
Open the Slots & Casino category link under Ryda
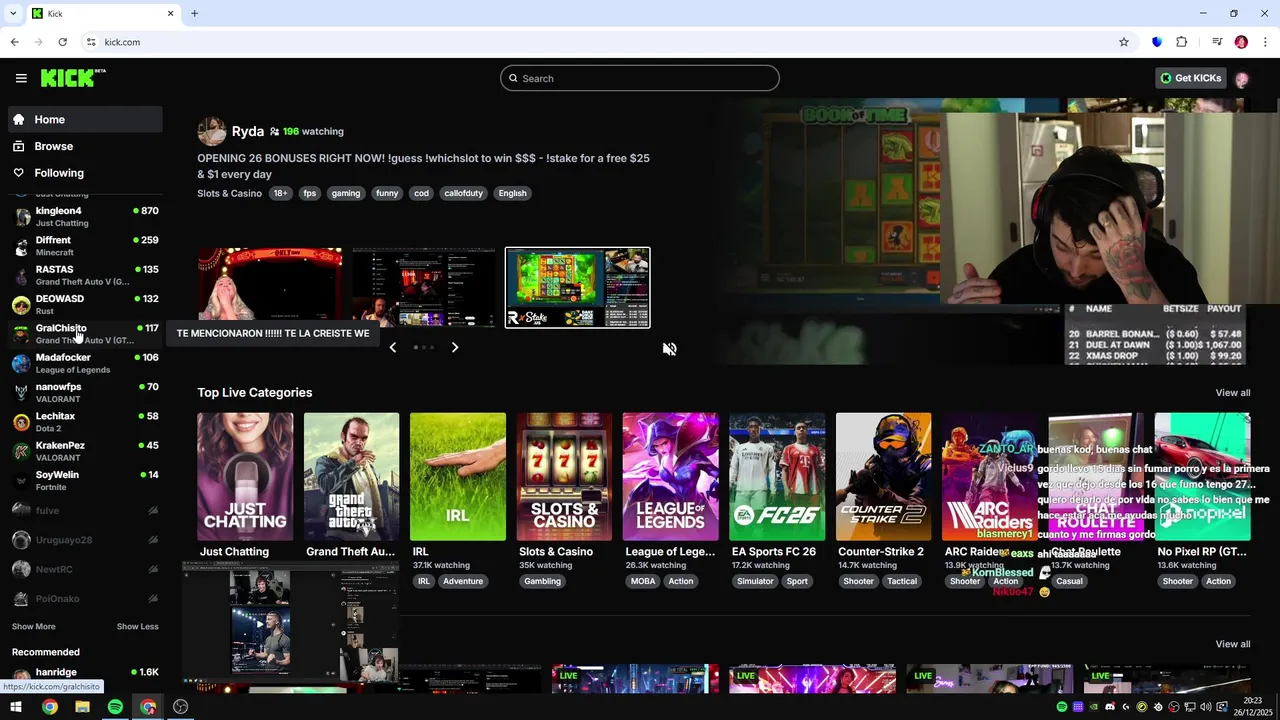click(x=229, y=193)
